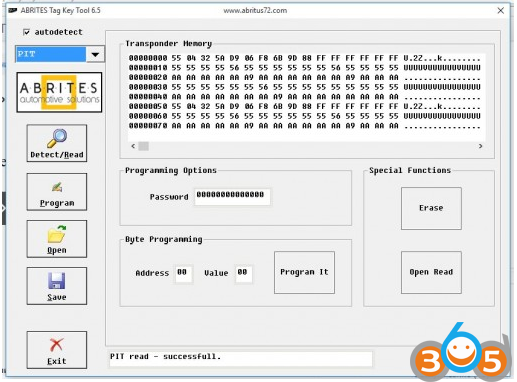Click the Open folder icon
Screen dimensions: 517x382
[x=57, y=234]
